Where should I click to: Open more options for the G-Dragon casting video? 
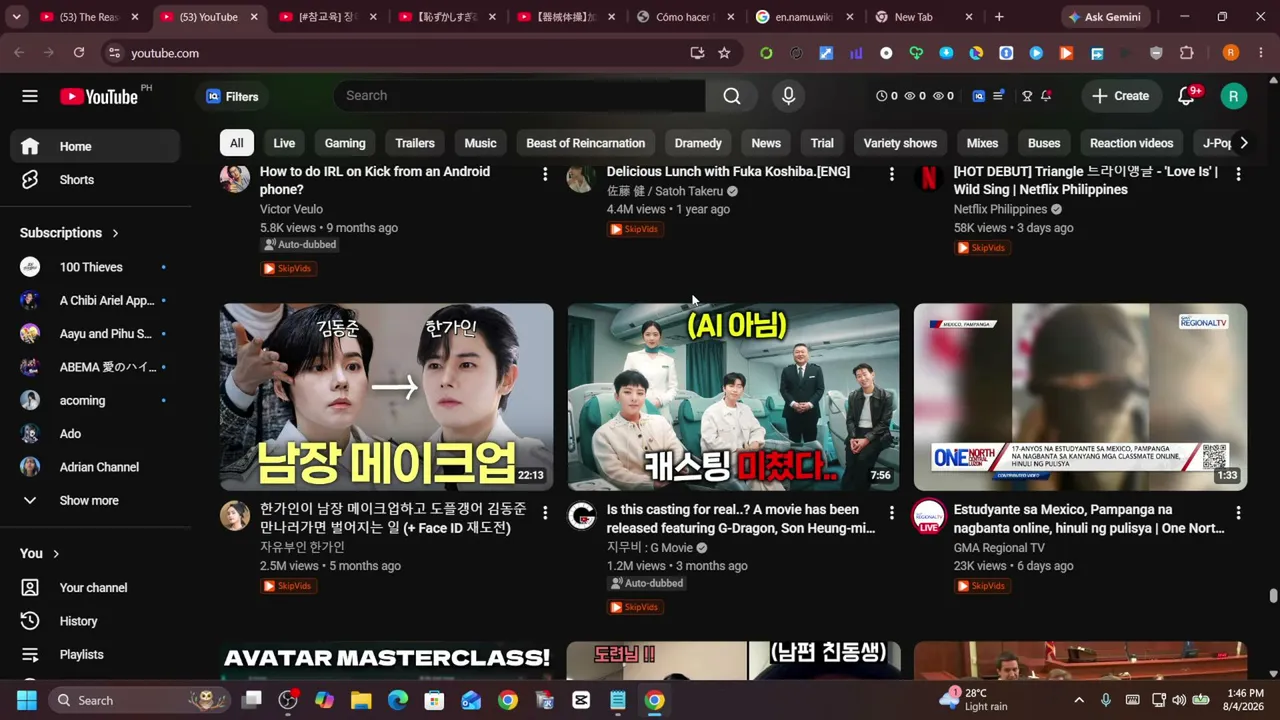[892, 513]
